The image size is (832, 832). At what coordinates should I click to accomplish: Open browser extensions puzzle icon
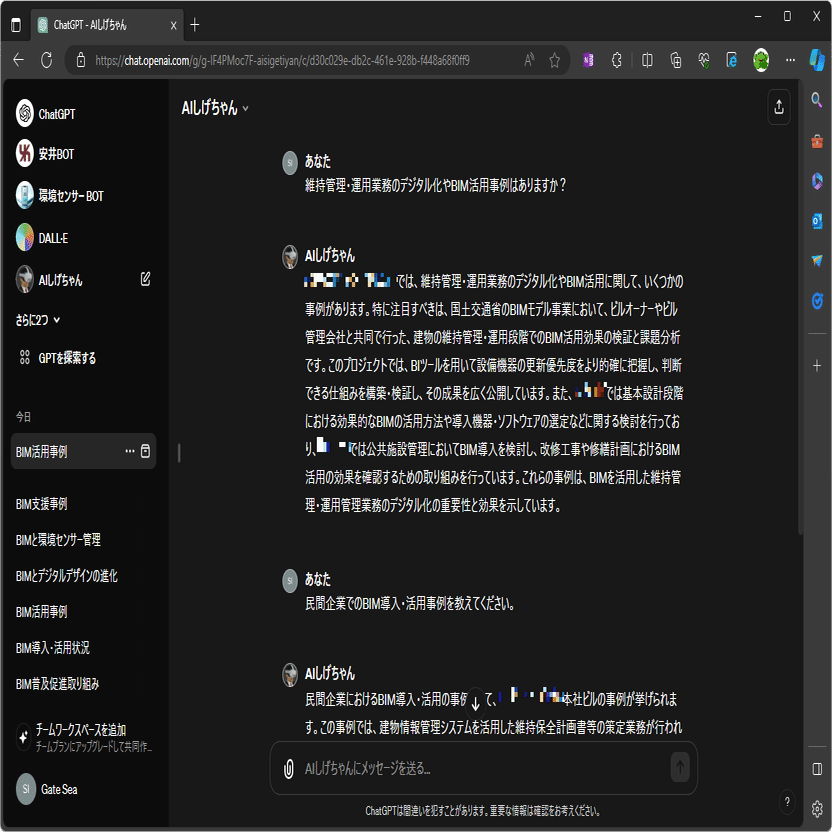coord(616,60)
